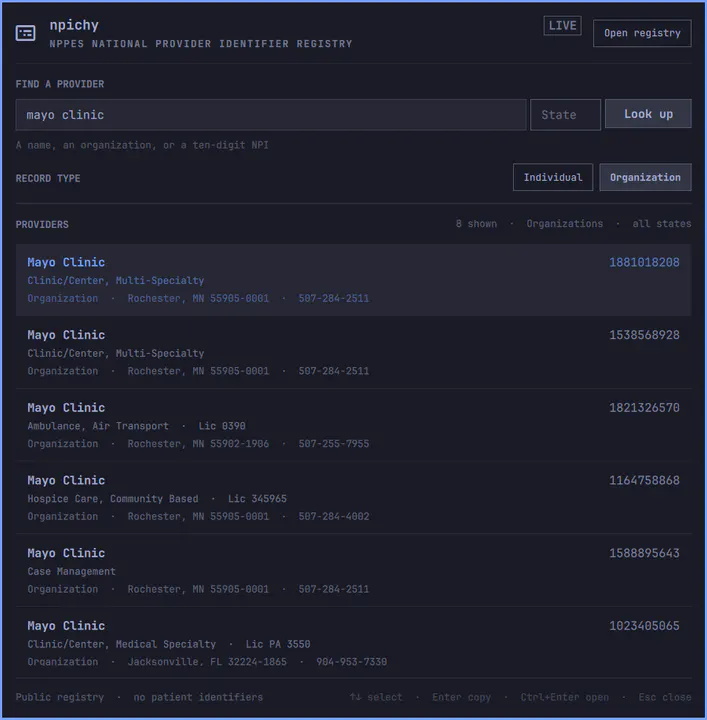Screen dimensions: 707x720
Task: Select the Organization record type
Action: click(x=645, y=177)
